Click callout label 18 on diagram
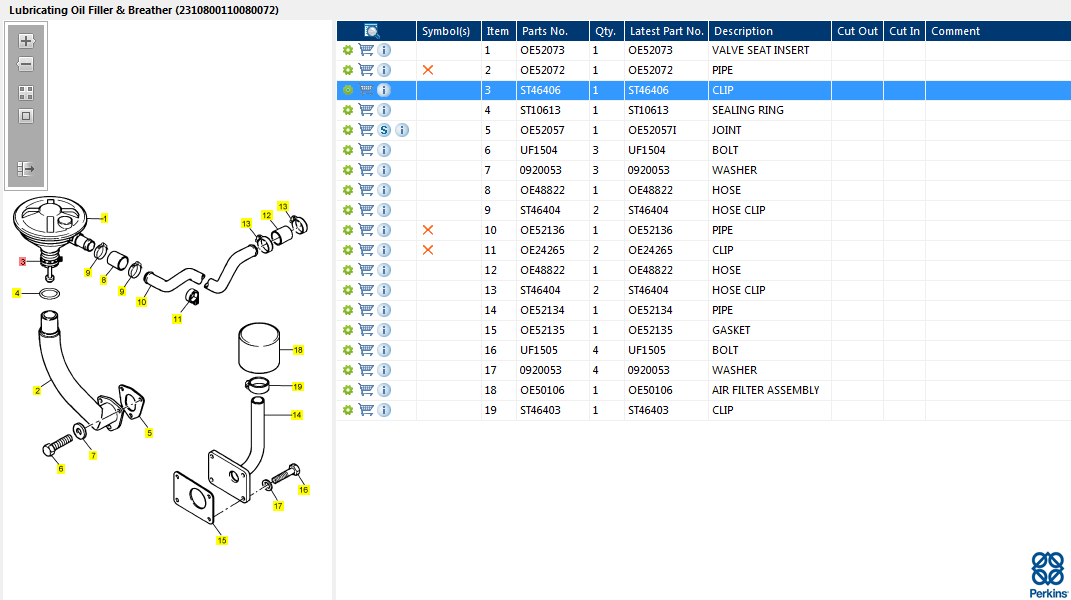1071x600 pixels. (298, 350)
